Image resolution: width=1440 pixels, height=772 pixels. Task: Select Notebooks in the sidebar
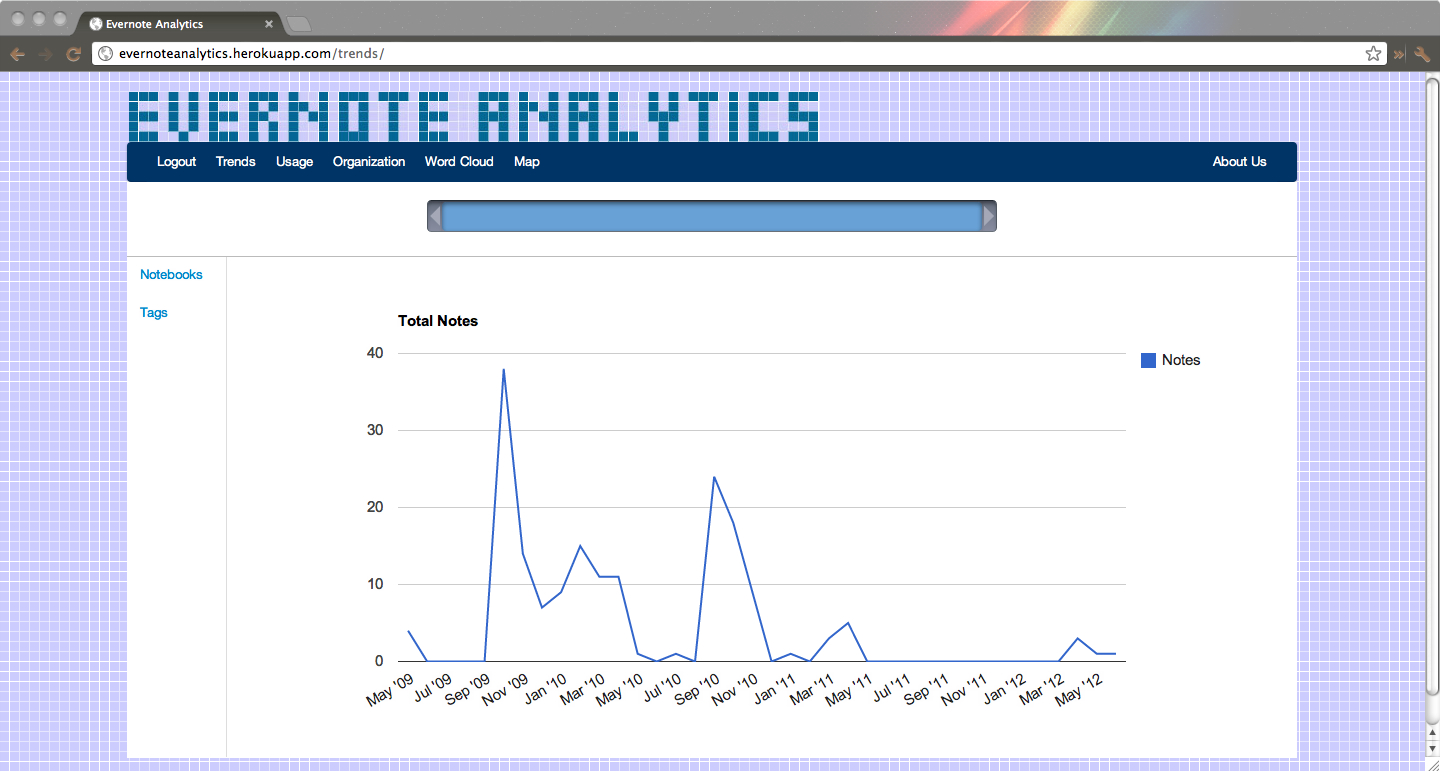pos(171,275)
